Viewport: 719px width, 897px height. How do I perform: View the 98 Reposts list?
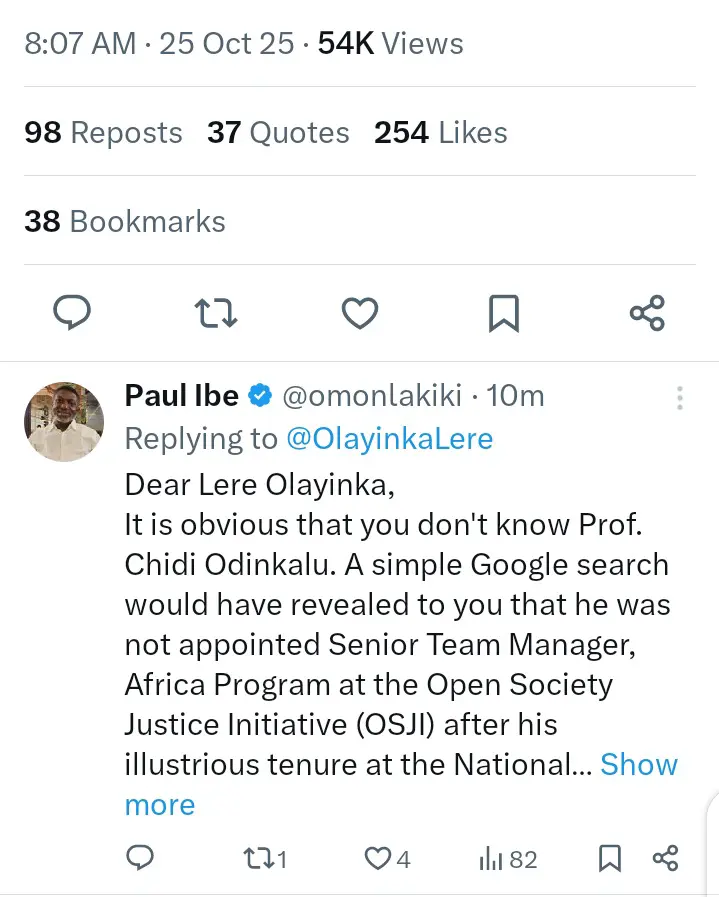click(103, 133)
